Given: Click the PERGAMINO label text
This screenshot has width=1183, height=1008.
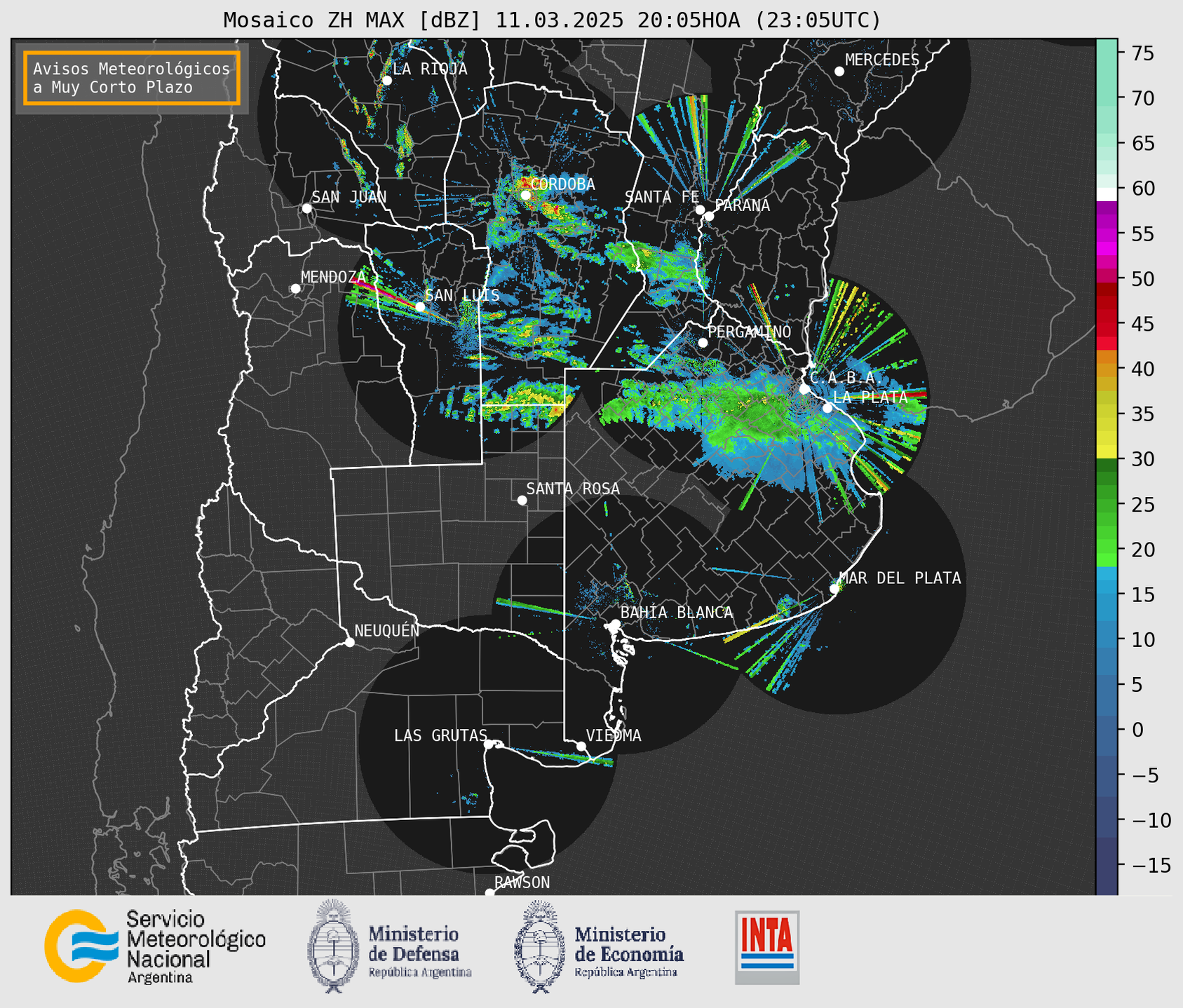Looking at the screenshot, I should tap(750, 332).
